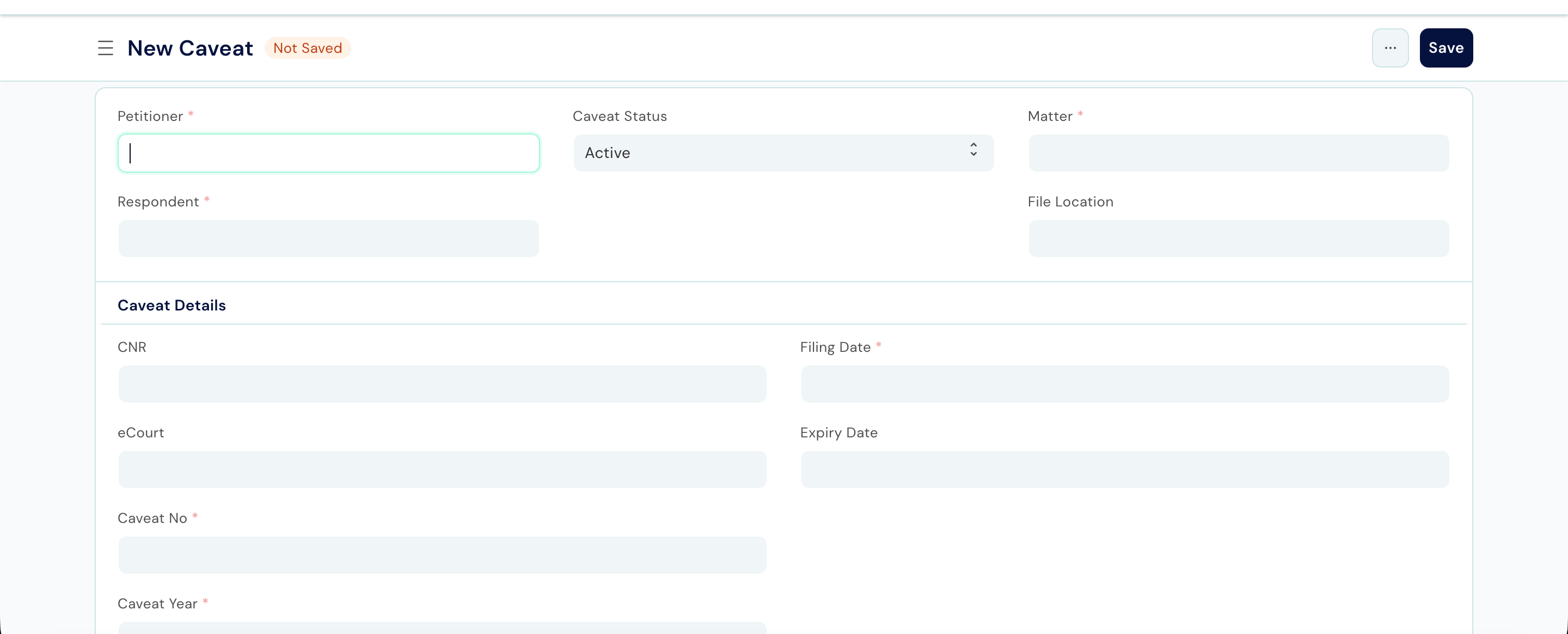Select the Respondent input field
This screenshot has height=634, width=1568.
pyautogui.click(x=329, y=238)
